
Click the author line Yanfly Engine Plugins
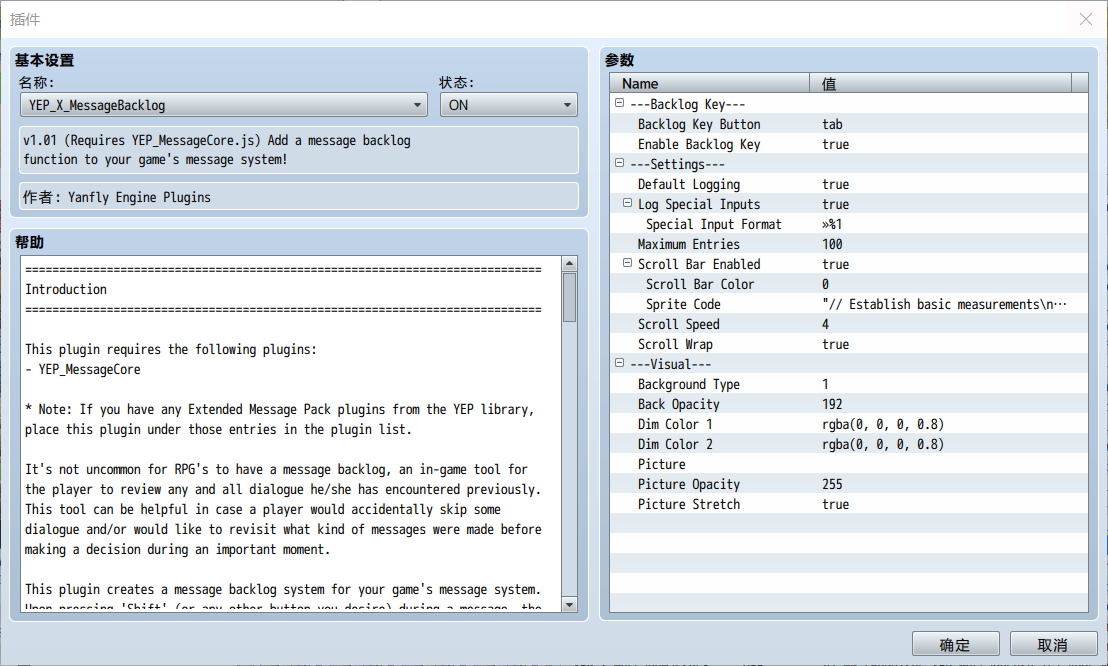(x=299, y=197)
